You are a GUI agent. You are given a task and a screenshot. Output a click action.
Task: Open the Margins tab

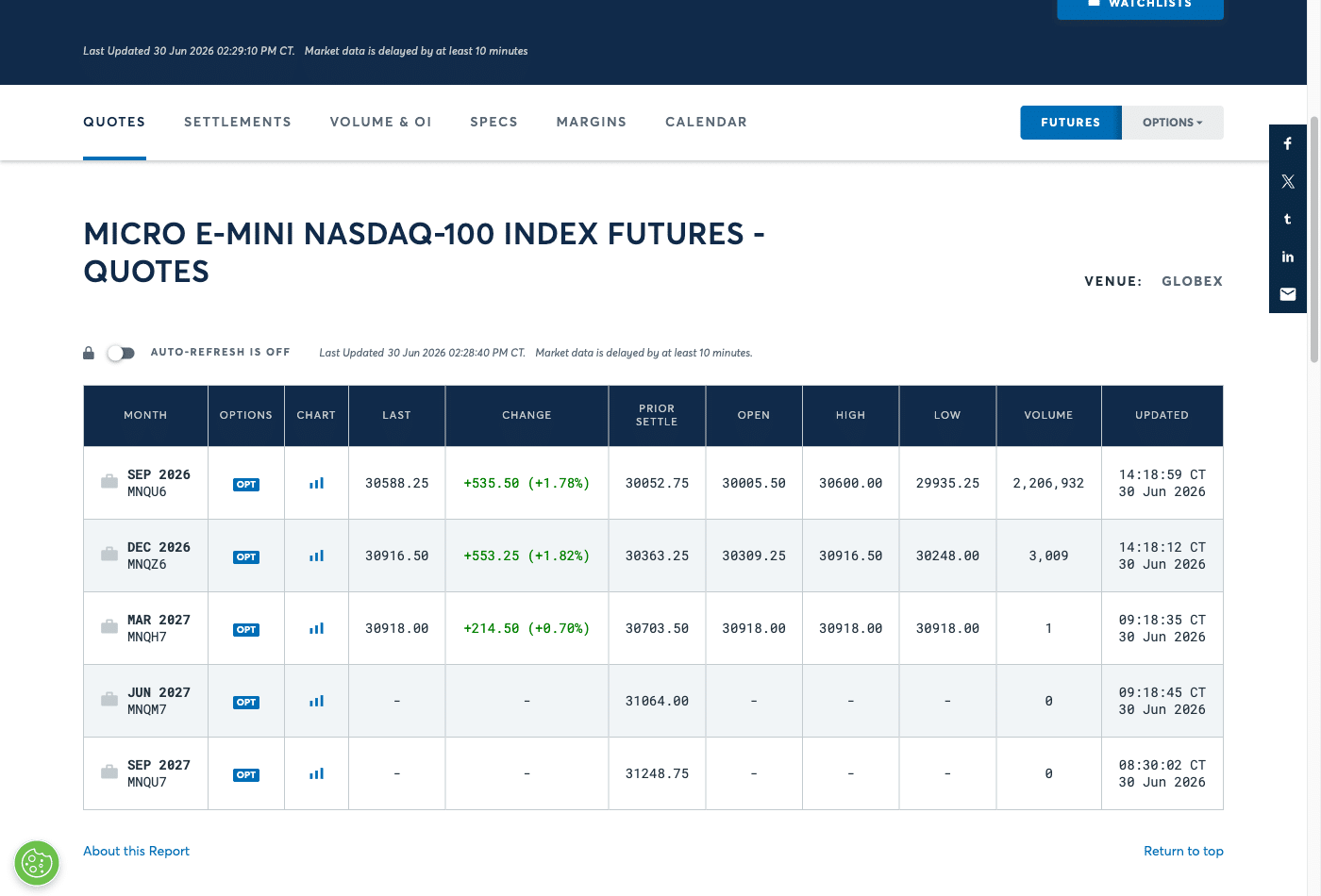592,122
